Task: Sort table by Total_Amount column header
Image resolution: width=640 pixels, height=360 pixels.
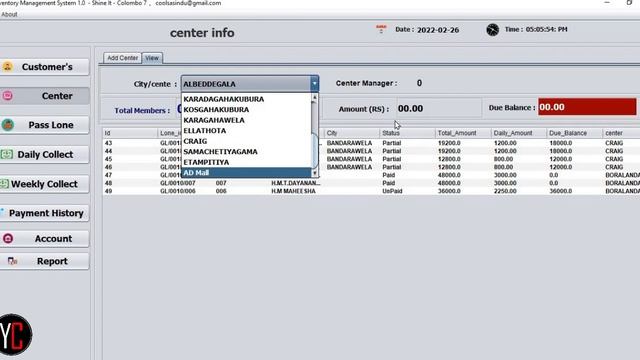Action: coord(463,133)
